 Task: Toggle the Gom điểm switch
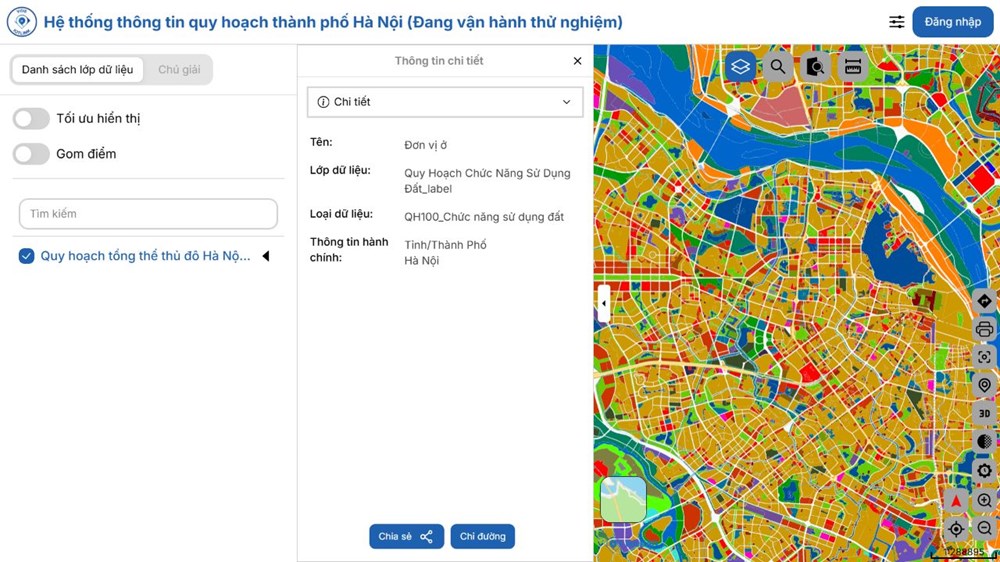(31, 154)
